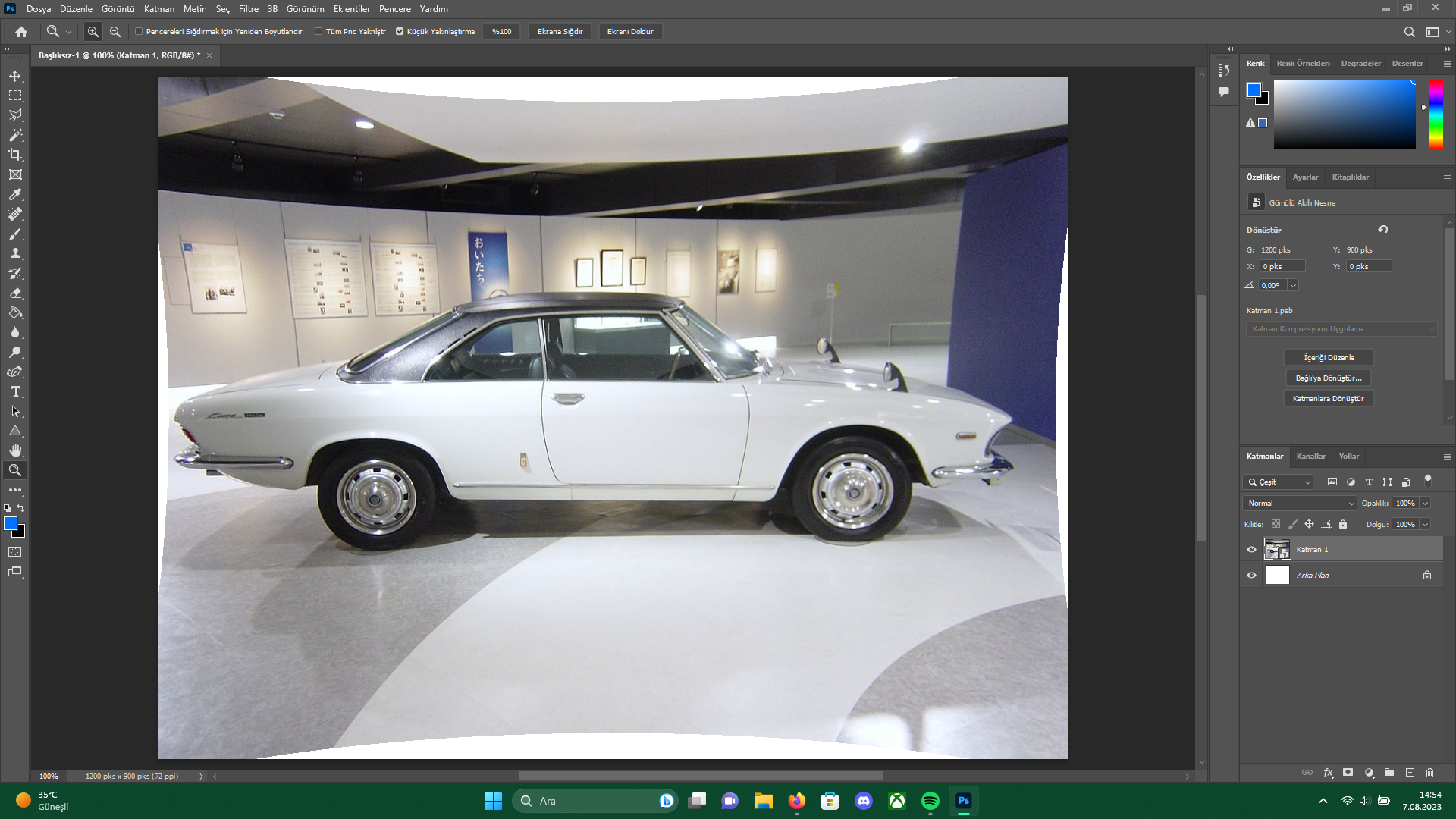1456x819 pixels.
Task: Click the rainbow hue slider strip
Action: (1435, 114)
